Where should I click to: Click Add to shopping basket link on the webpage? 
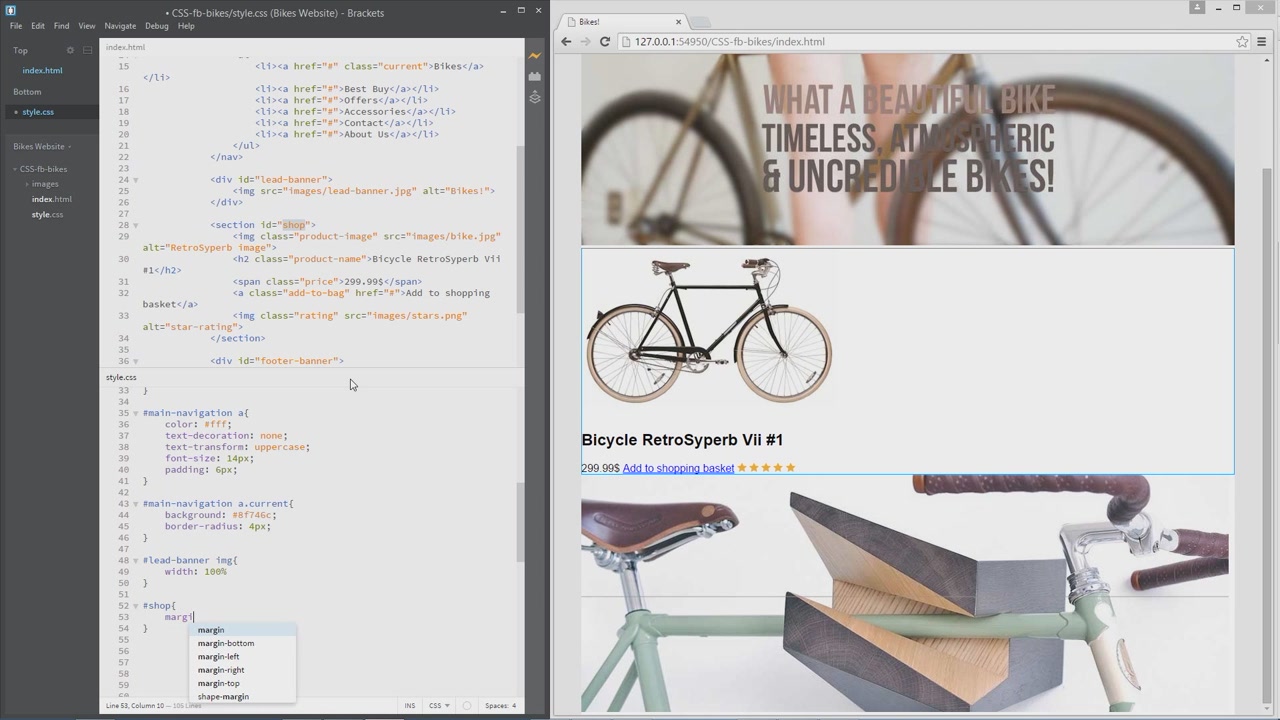click(678, 468)
